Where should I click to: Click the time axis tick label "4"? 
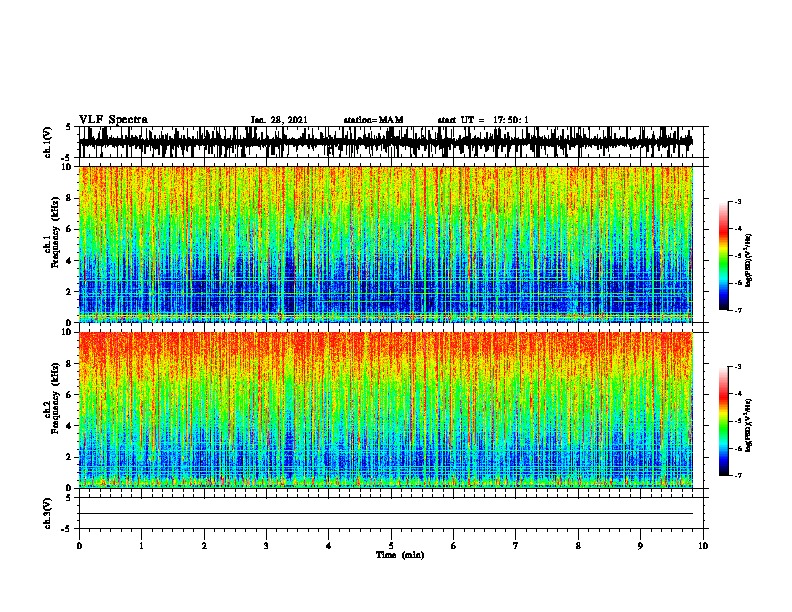coord(329,546)
